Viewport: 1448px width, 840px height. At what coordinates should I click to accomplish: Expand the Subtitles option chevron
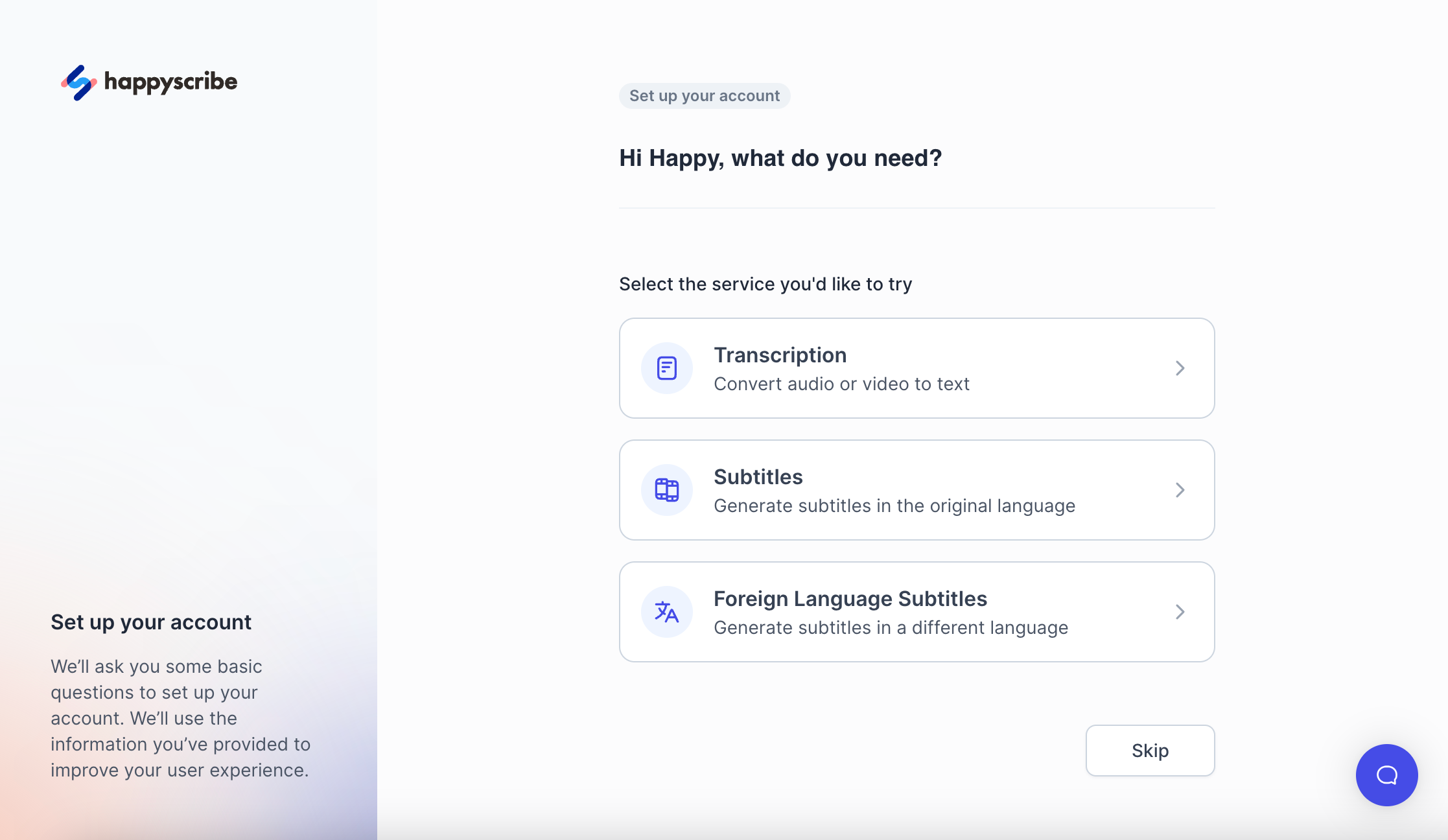pyautogui.click(x=1180, y=490)
